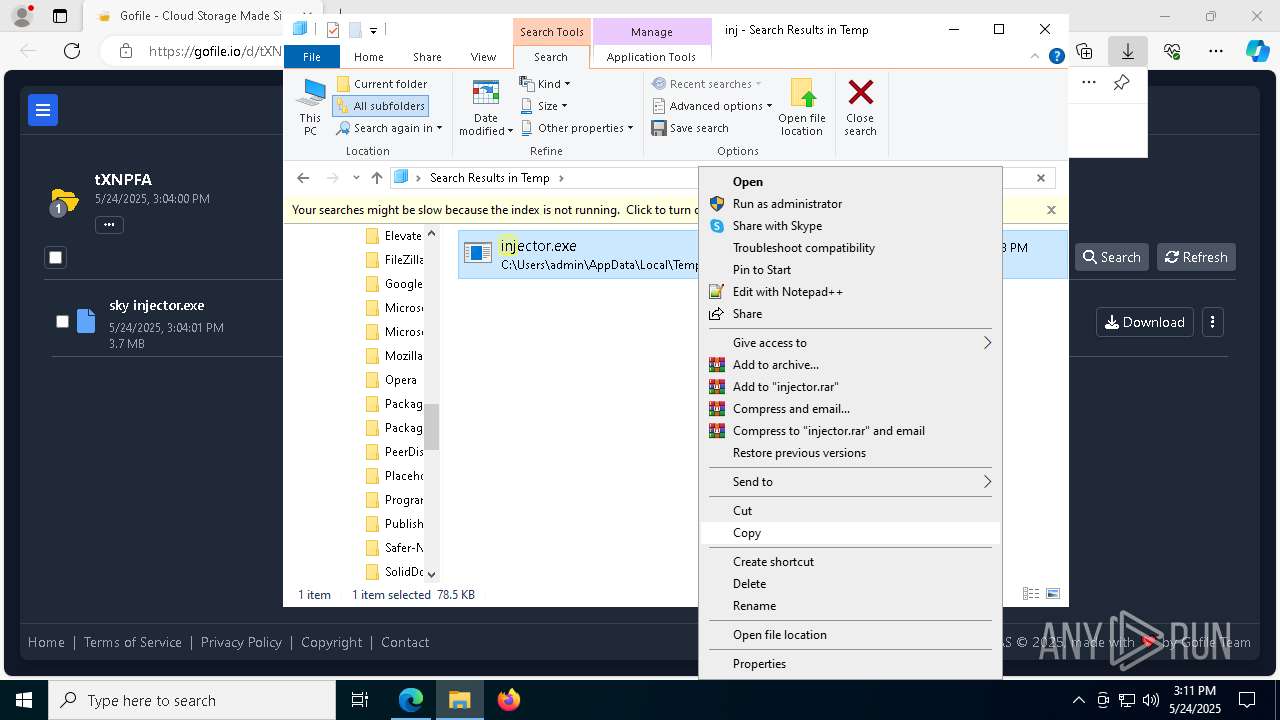Image resolution: width=1280 pixels, height=720 pixels.
Task: Choose Add to "injector.rar"
Action: (x=786, y=387)
